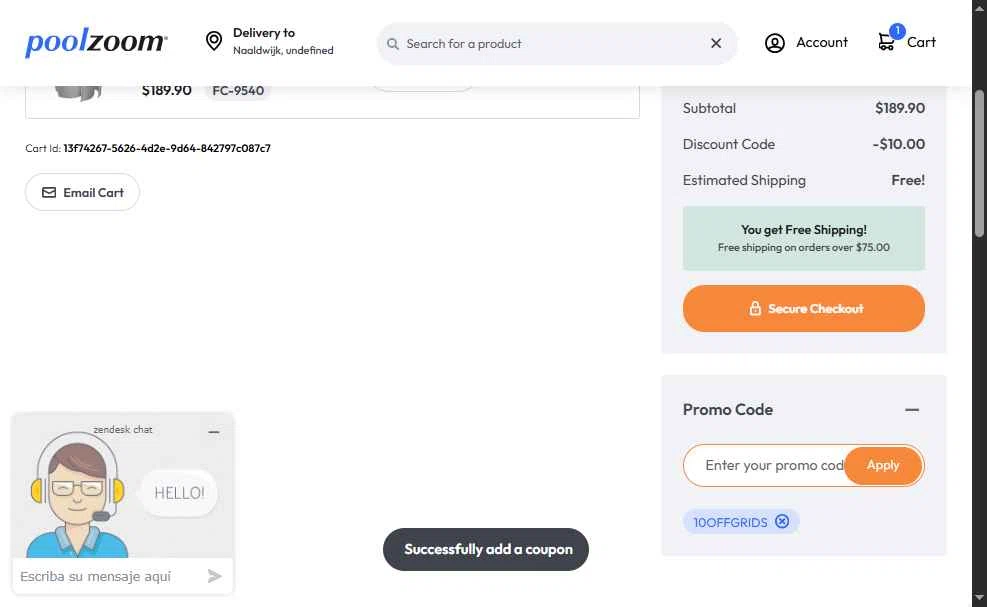987x607 pixels.
Task: Collapse the Promo Code section
Action: click(911, 410)
